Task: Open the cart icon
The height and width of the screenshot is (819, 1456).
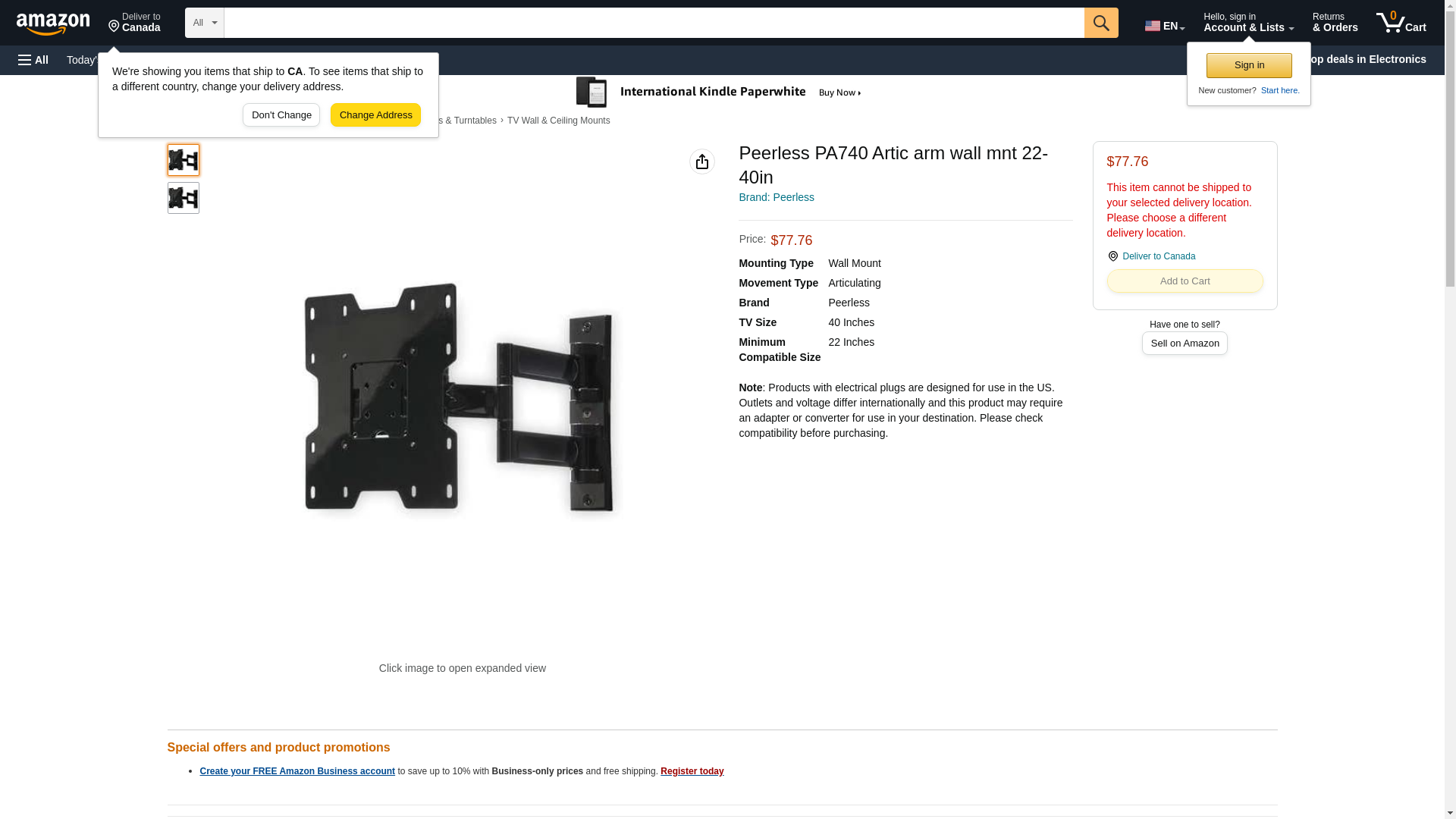Action: click(x=1401, y=23)
